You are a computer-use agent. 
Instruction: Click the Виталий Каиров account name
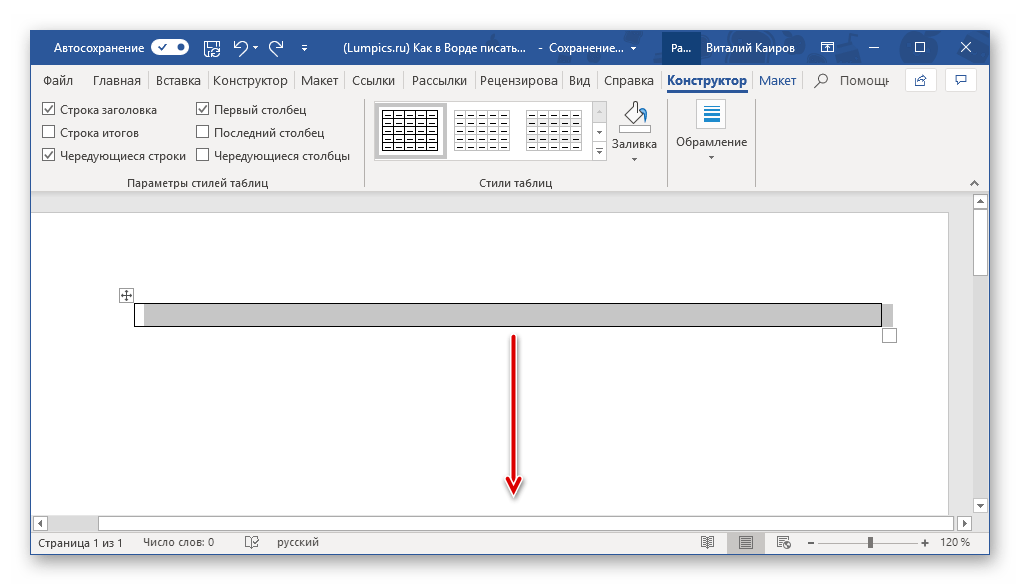[753, 47]
